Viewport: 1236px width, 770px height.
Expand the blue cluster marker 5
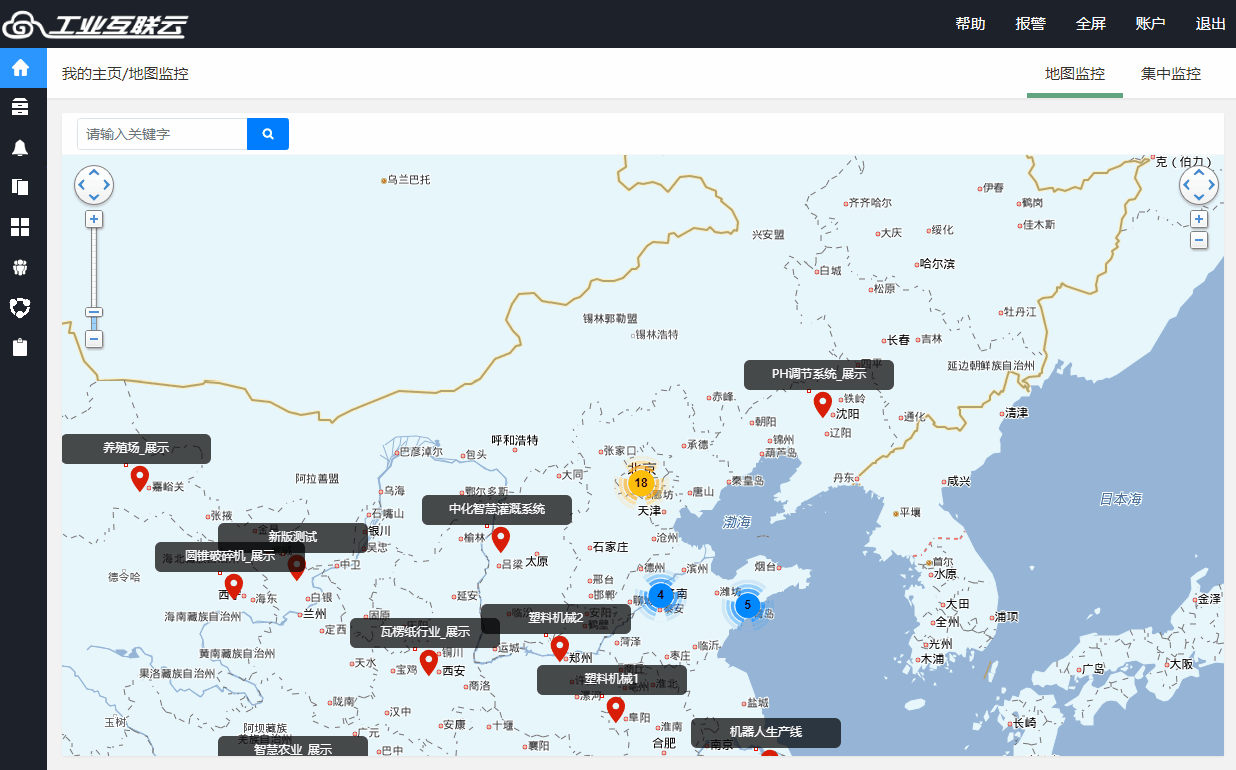747,605
